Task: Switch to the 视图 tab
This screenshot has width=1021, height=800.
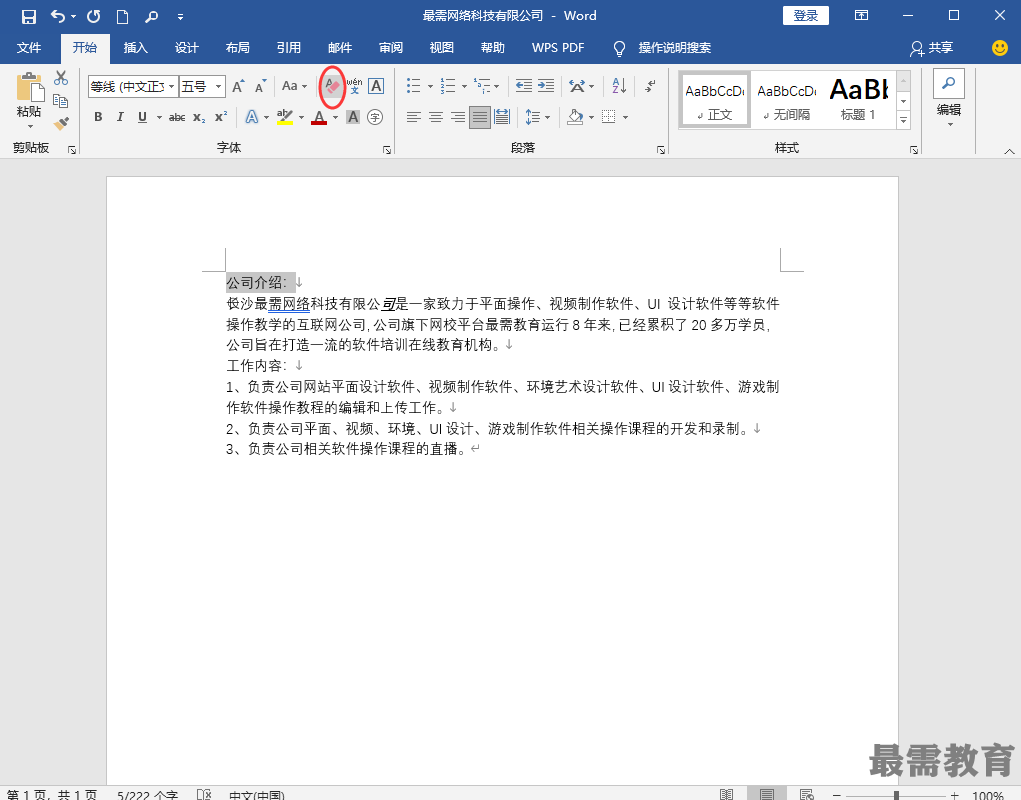Action: tap(441, 48)
